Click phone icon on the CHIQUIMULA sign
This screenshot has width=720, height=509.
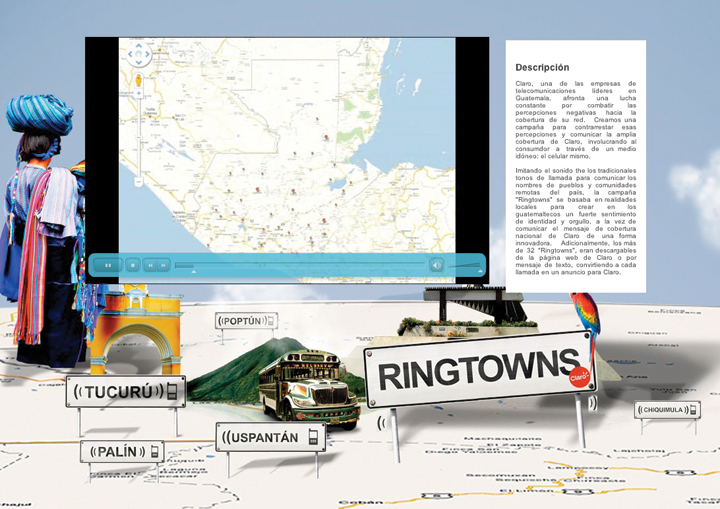pos(693,409)
